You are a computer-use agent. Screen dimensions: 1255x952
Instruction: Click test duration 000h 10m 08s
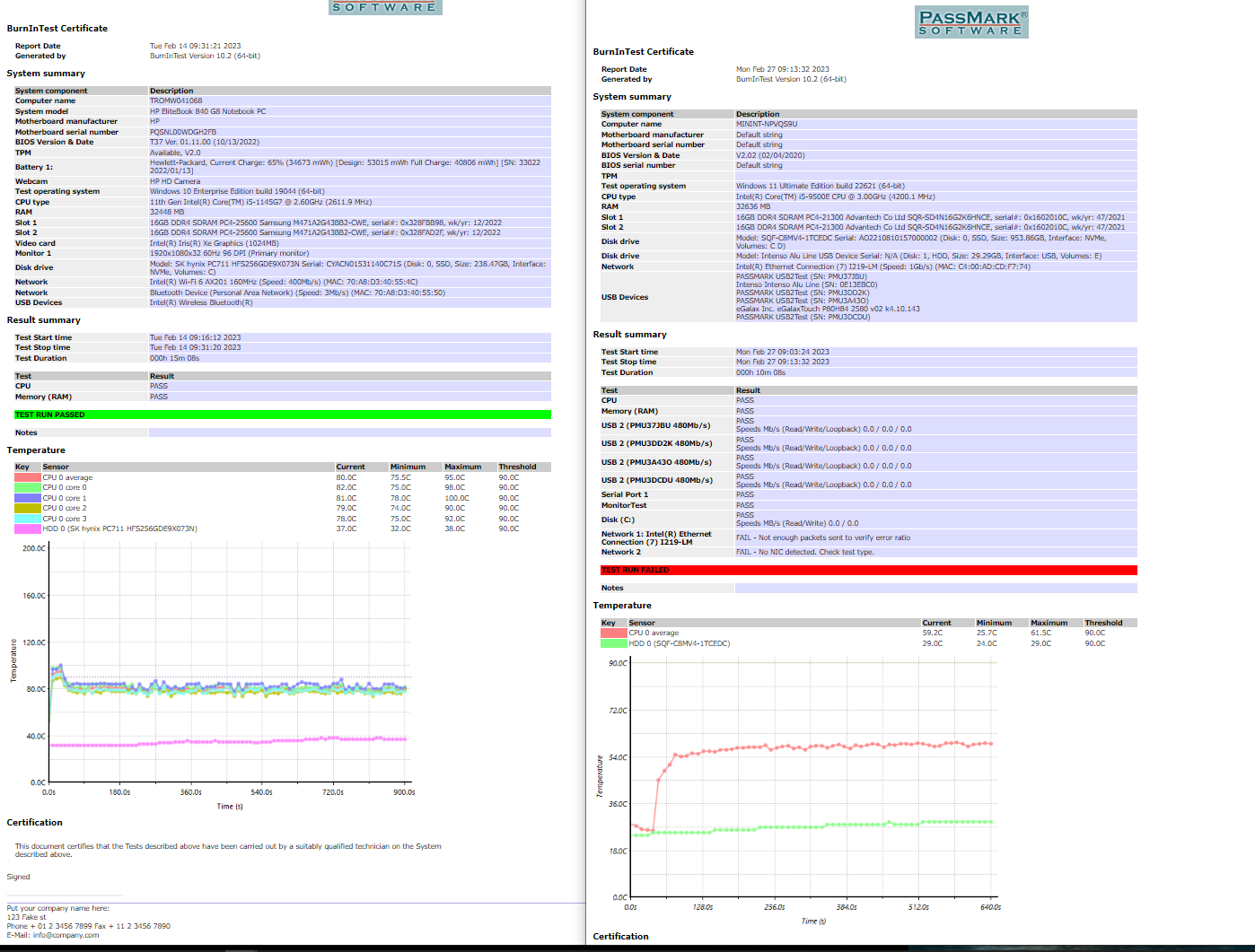(x=760, y=372)
